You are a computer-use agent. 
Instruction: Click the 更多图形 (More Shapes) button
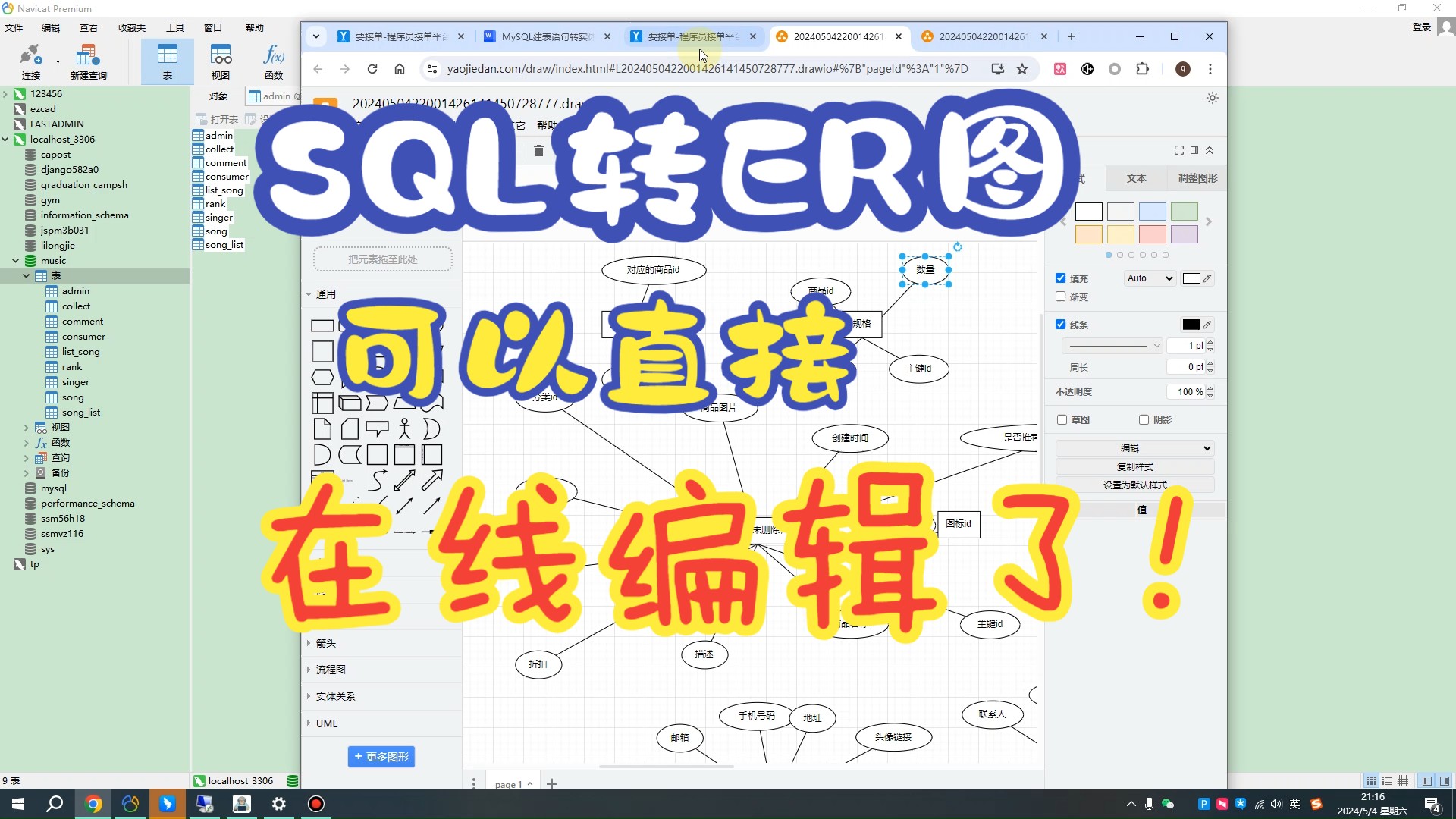[x=381, y=757]
